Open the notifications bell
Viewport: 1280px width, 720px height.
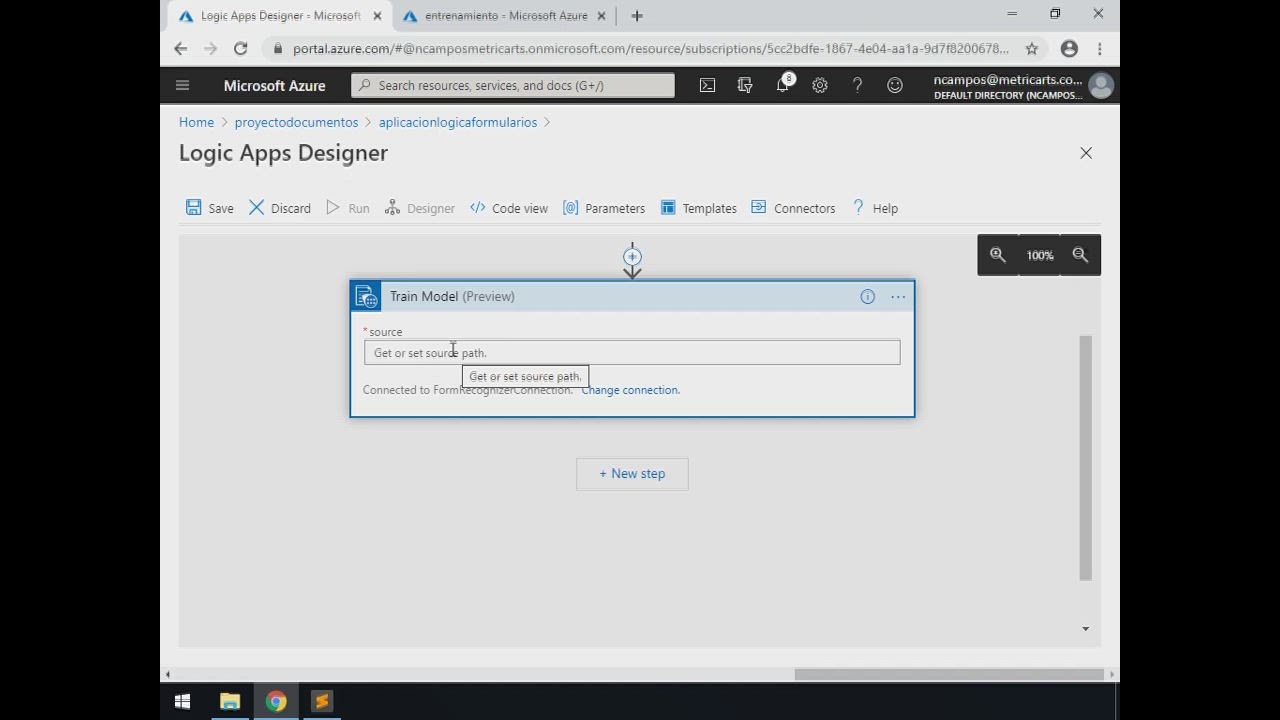(x=782, y=86)
